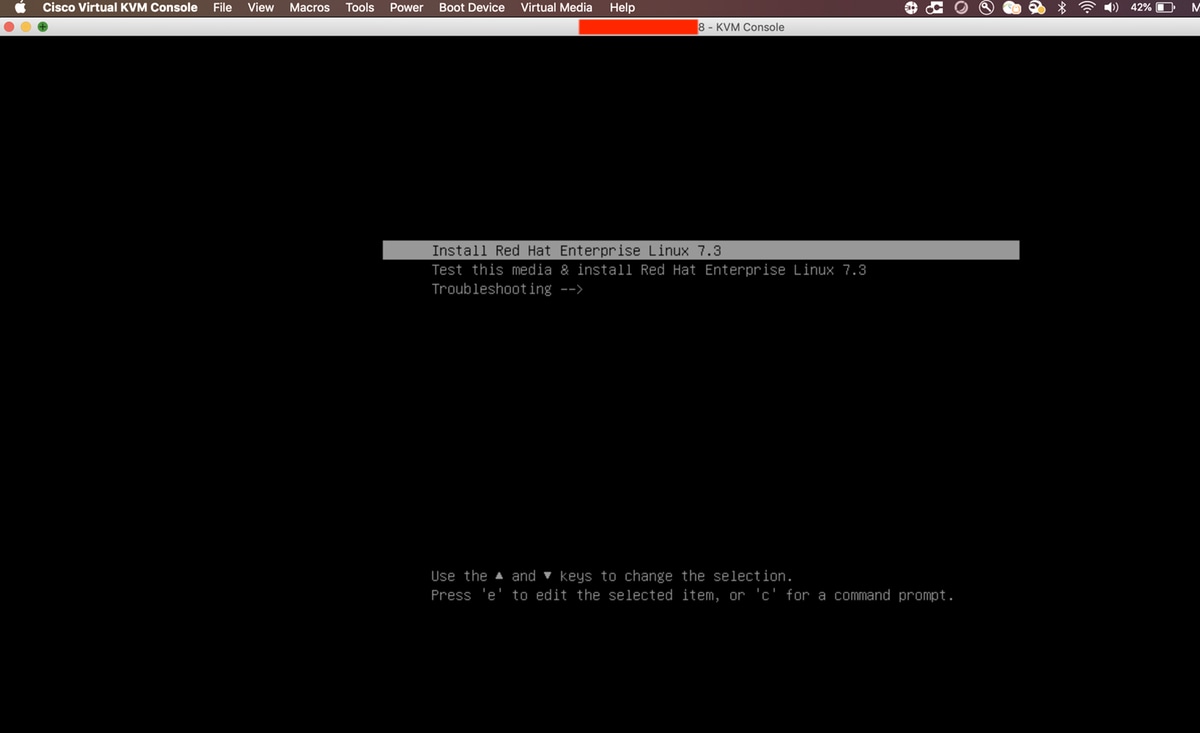The height and width of the screenshot is (733, 1200).
Task: Select 'Install Red Hat Enterprise Linux 7.3' entry
Action: (700, 250)
